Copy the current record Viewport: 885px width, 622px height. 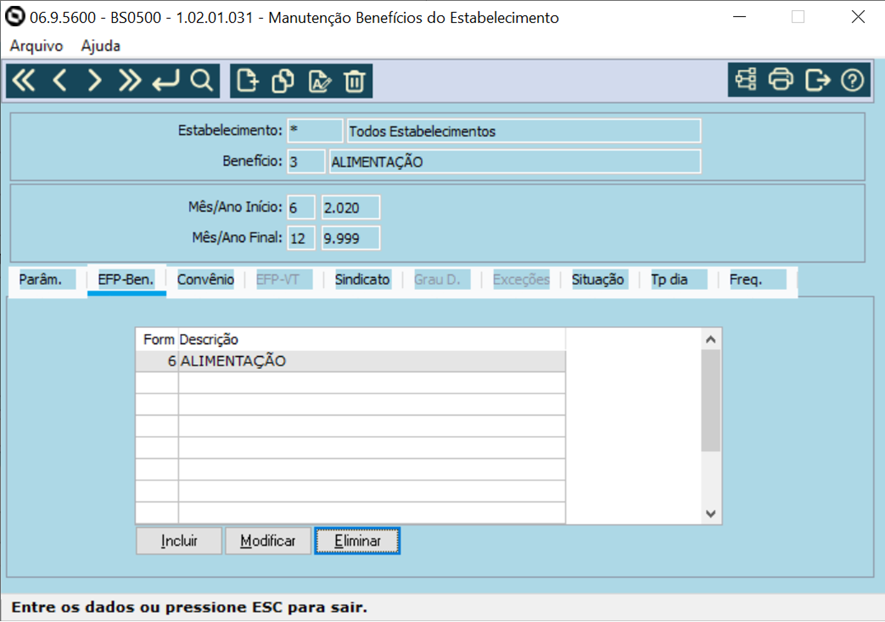(282, 80)
